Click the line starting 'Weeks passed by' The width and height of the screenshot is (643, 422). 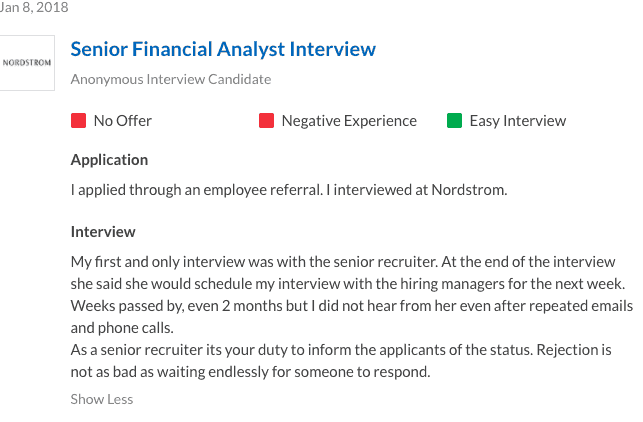[352, 306]
